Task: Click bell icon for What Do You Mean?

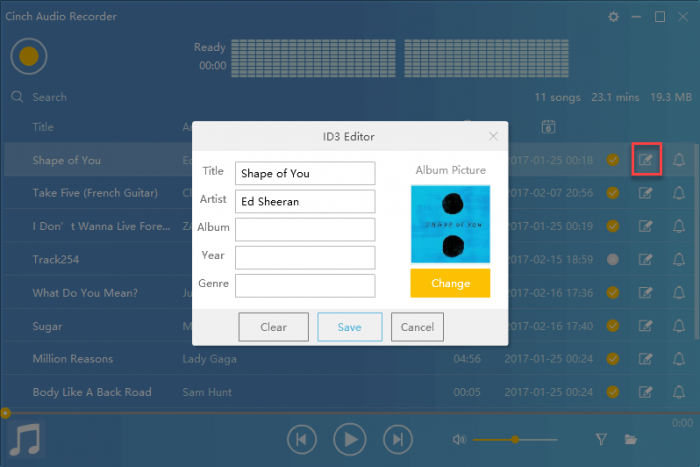Action: pyautogui.click(x=679, y=293)
